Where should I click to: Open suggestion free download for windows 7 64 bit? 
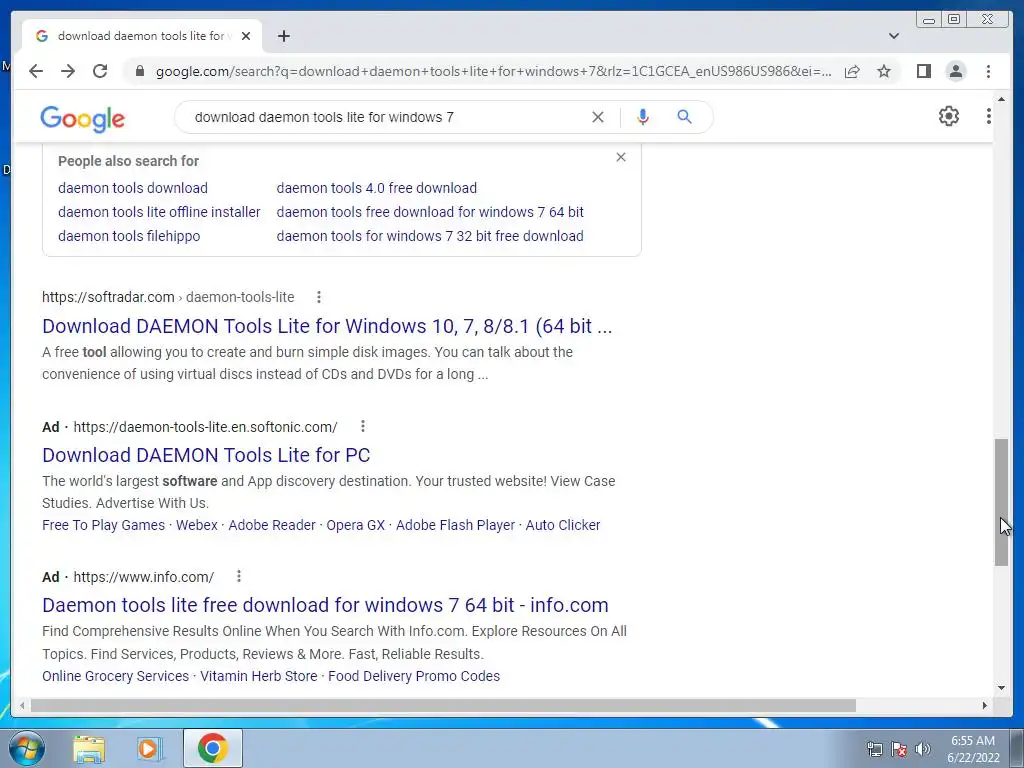(x=430, y=212)
